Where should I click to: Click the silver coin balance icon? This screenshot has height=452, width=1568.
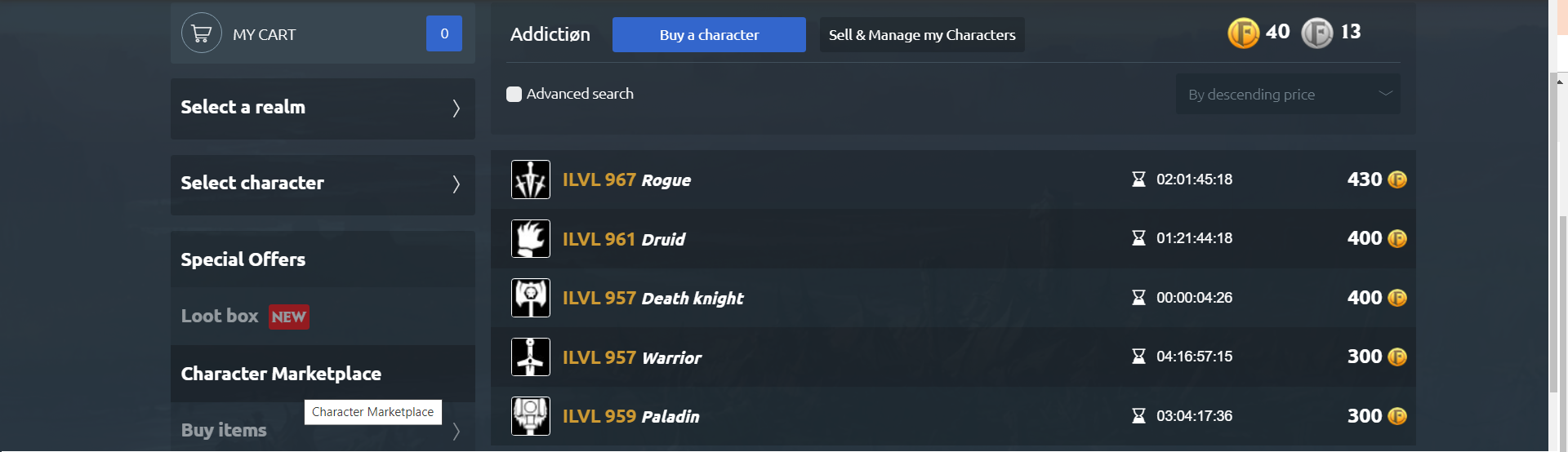[x=1316, y=33]
